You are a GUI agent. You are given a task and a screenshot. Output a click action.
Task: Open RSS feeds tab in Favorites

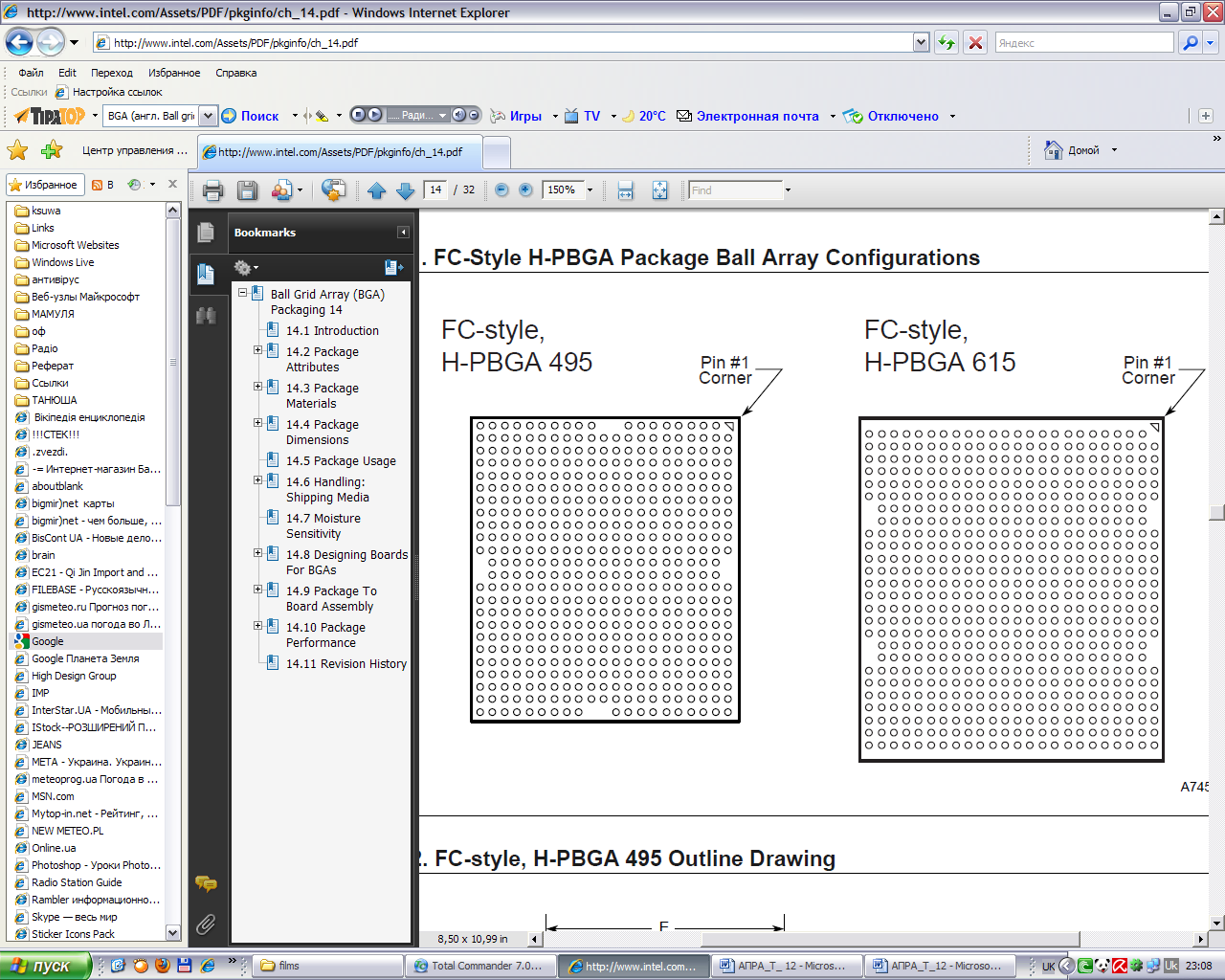click(102, 185)
